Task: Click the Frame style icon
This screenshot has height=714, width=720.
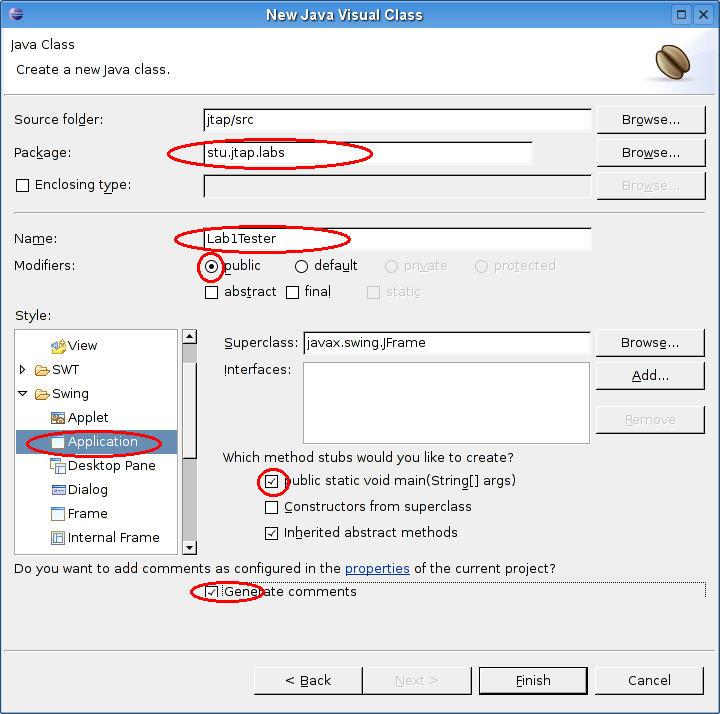Action: (58, 514)
